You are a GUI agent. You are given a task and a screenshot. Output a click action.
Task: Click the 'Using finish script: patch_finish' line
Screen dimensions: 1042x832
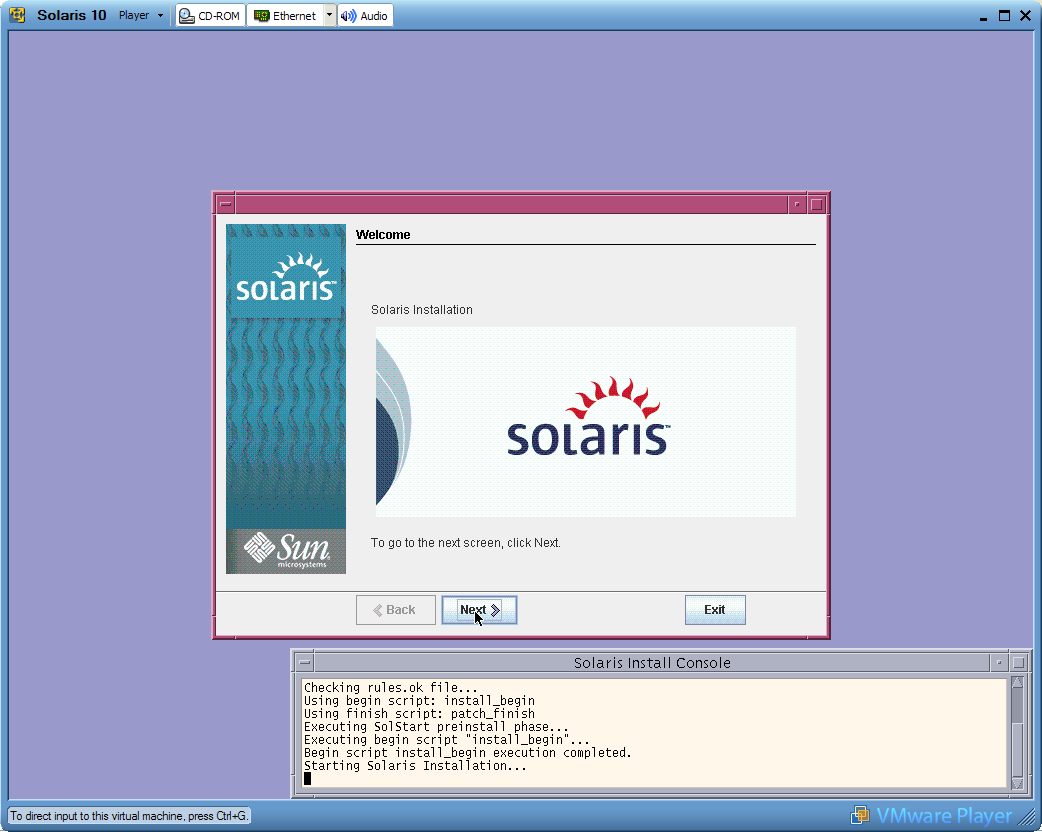(x=419, y=714)
